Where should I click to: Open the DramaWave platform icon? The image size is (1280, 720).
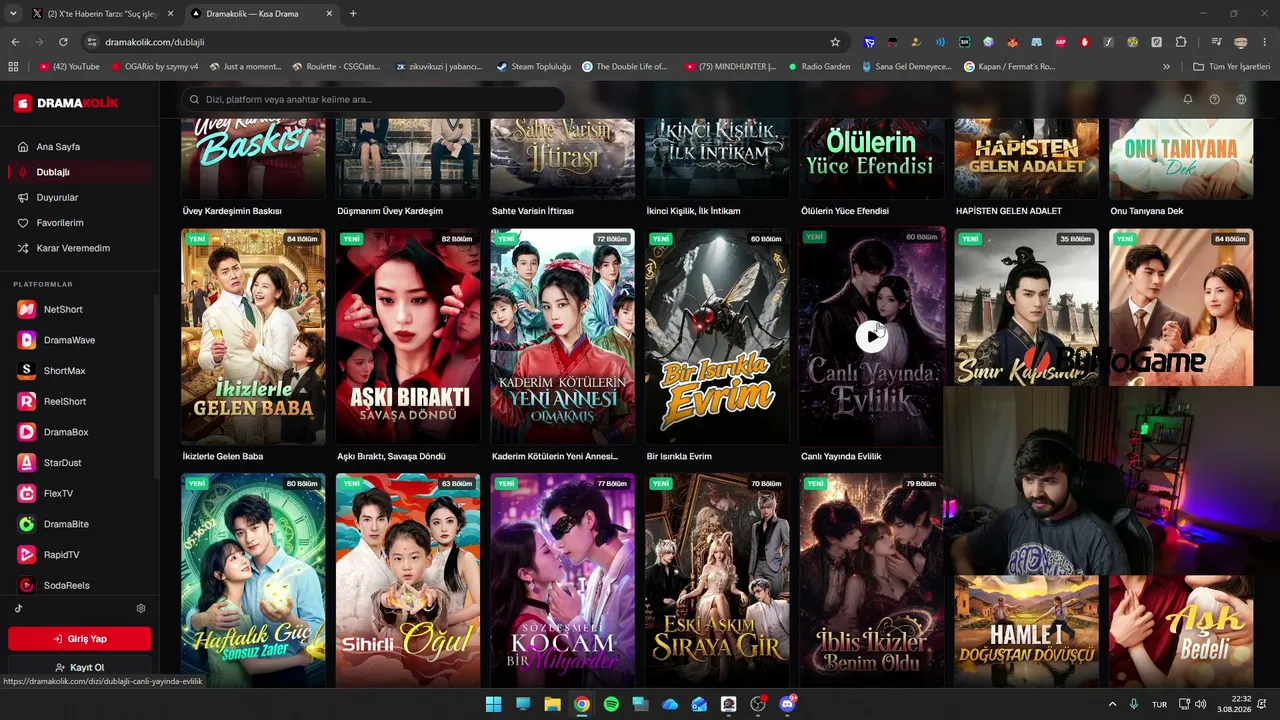pyautogui.click(x=27, y=340)
